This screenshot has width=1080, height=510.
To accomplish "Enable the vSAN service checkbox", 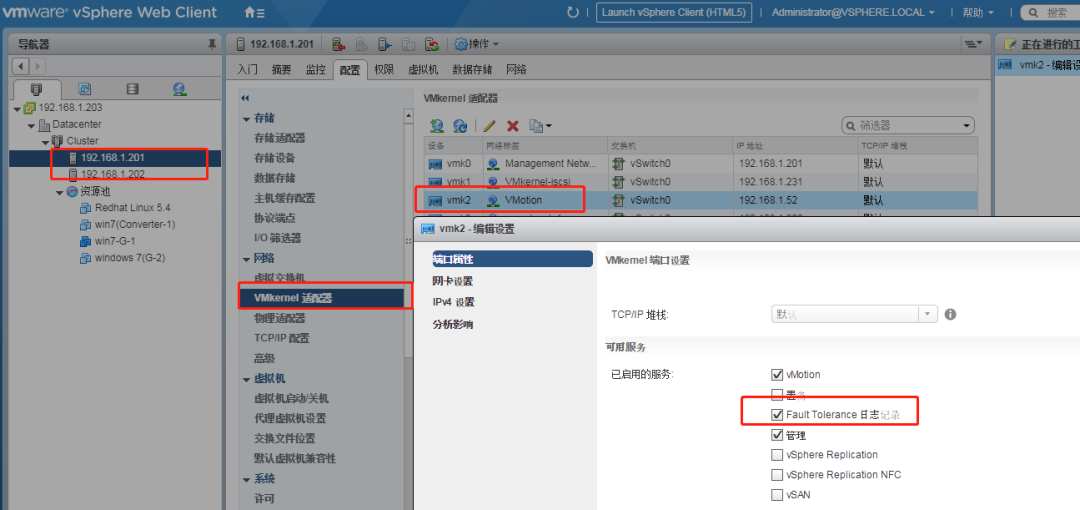I will 777,495.
